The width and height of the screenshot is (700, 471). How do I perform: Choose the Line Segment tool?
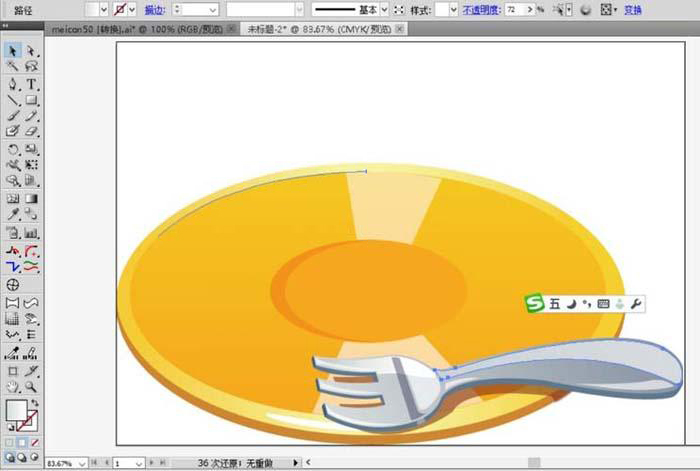tap(12, 100)
